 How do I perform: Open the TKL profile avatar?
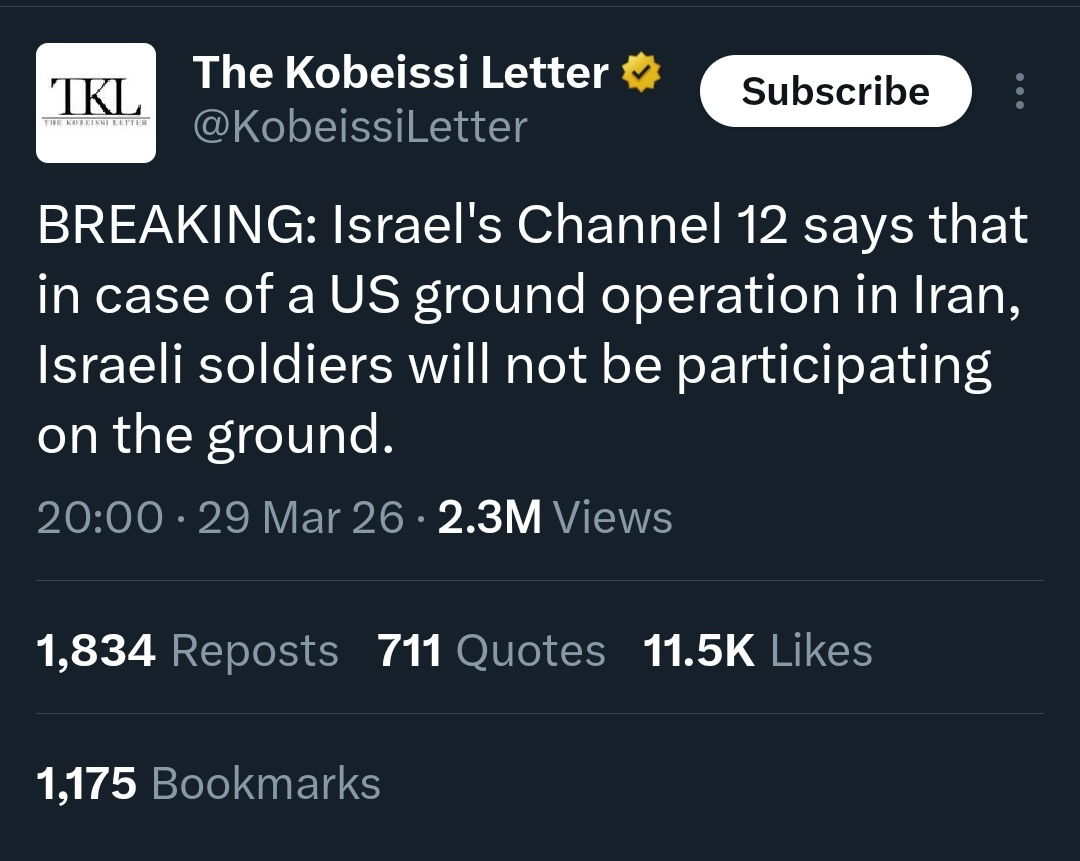point(96,103)
